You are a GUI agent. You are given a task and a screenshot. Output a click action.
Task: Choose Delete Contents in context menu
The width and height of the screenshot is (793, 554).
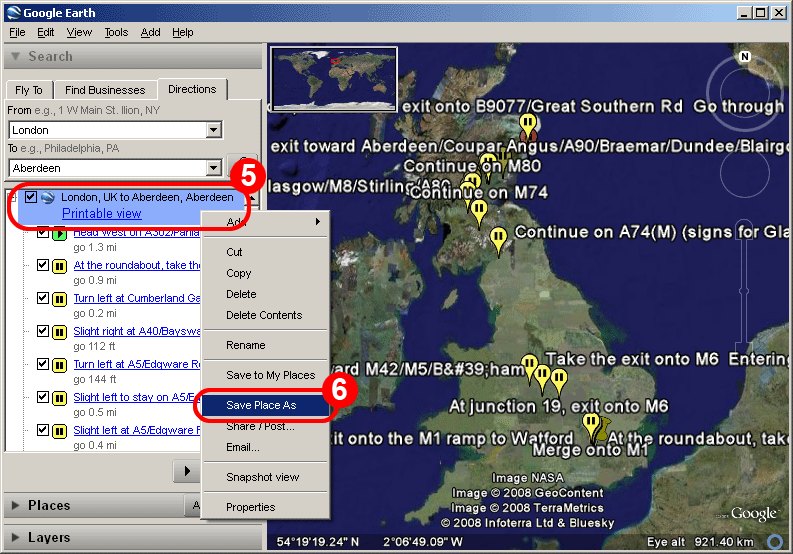266,315
